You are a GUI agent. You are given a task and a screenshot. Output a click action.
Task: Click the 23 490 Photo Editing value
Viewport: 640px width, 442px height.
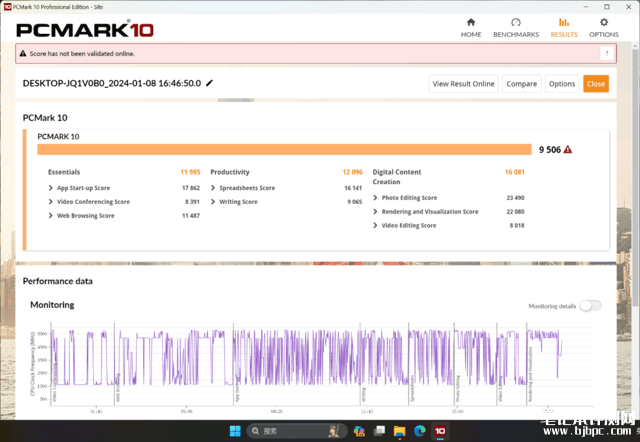tap(516, 198)
